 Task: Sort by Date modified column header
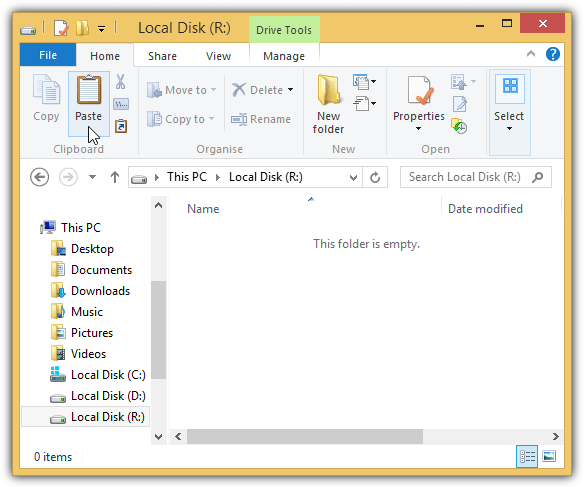click(x=485, y=209)
